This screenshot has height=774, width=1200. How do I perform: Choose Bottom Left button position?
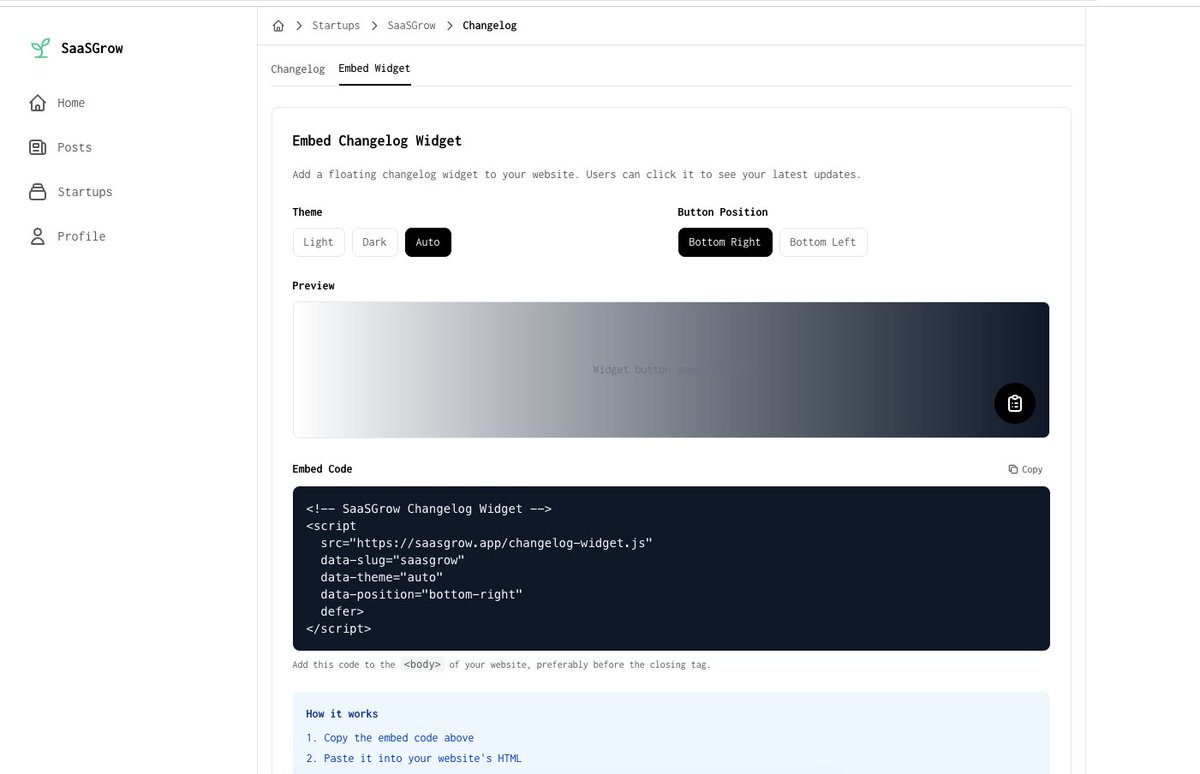coord(823,242)
